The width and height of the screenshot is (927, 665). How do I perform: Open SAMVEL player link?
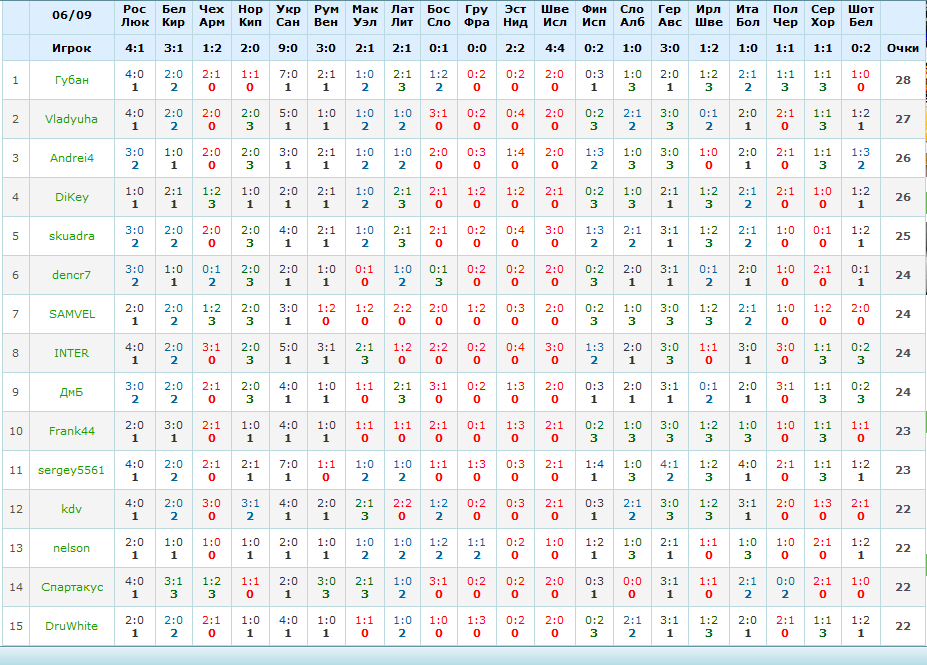tap(72, 314)
